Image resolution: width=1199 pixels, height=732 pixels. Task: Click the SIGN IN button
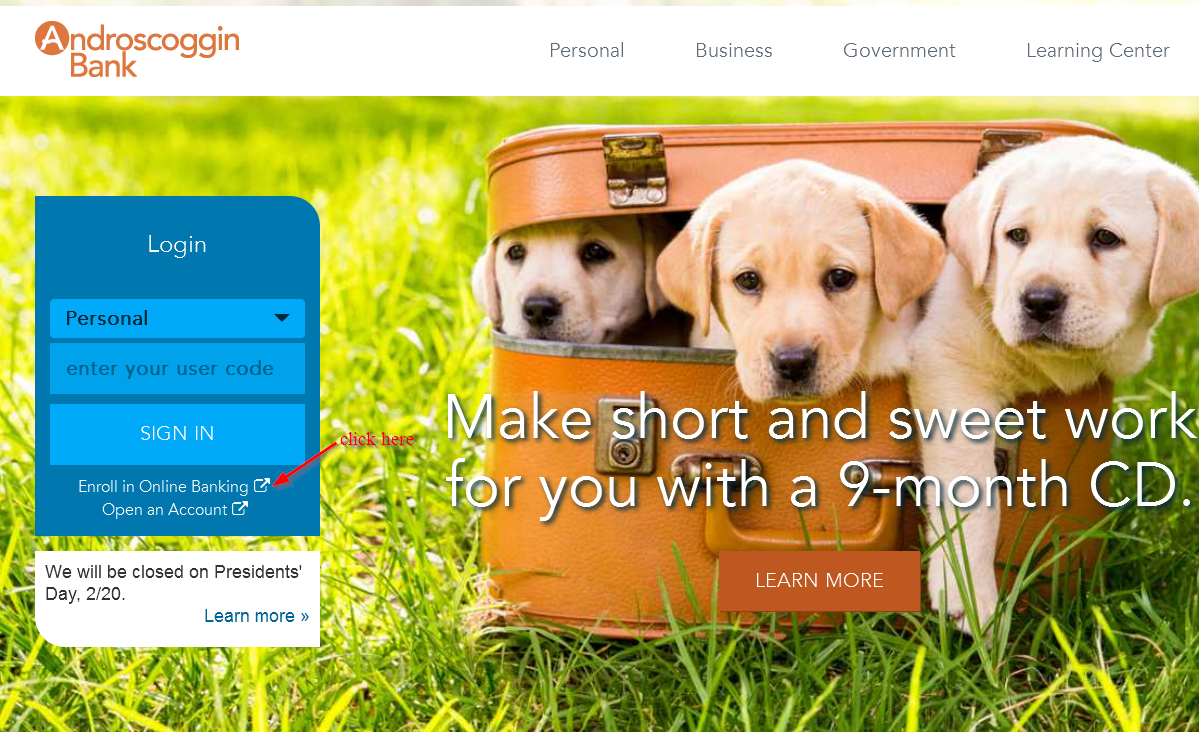tap(177, 434)
